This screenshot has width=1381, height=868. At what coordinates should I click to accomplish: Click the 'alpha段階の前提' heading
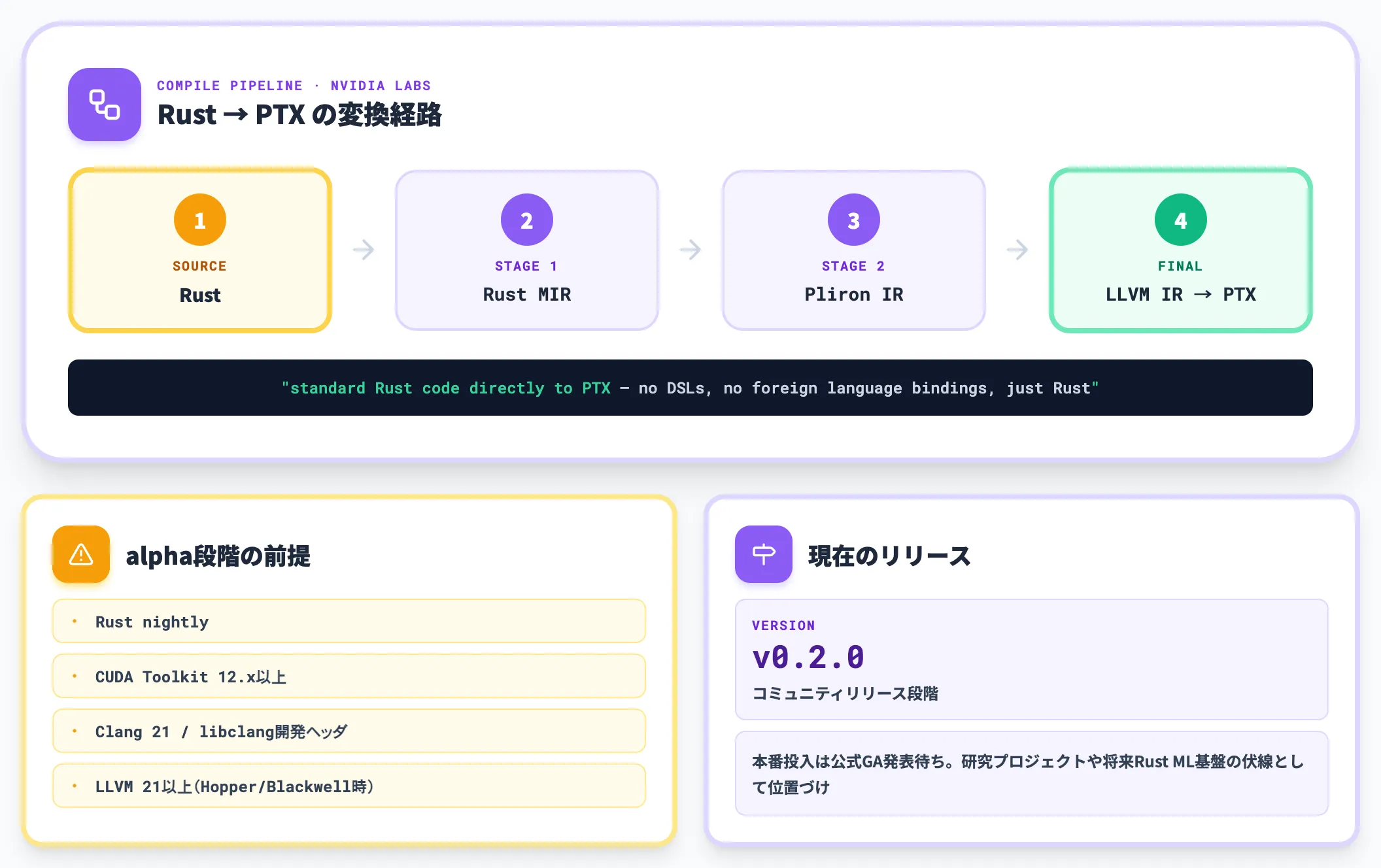click(218, 556)
